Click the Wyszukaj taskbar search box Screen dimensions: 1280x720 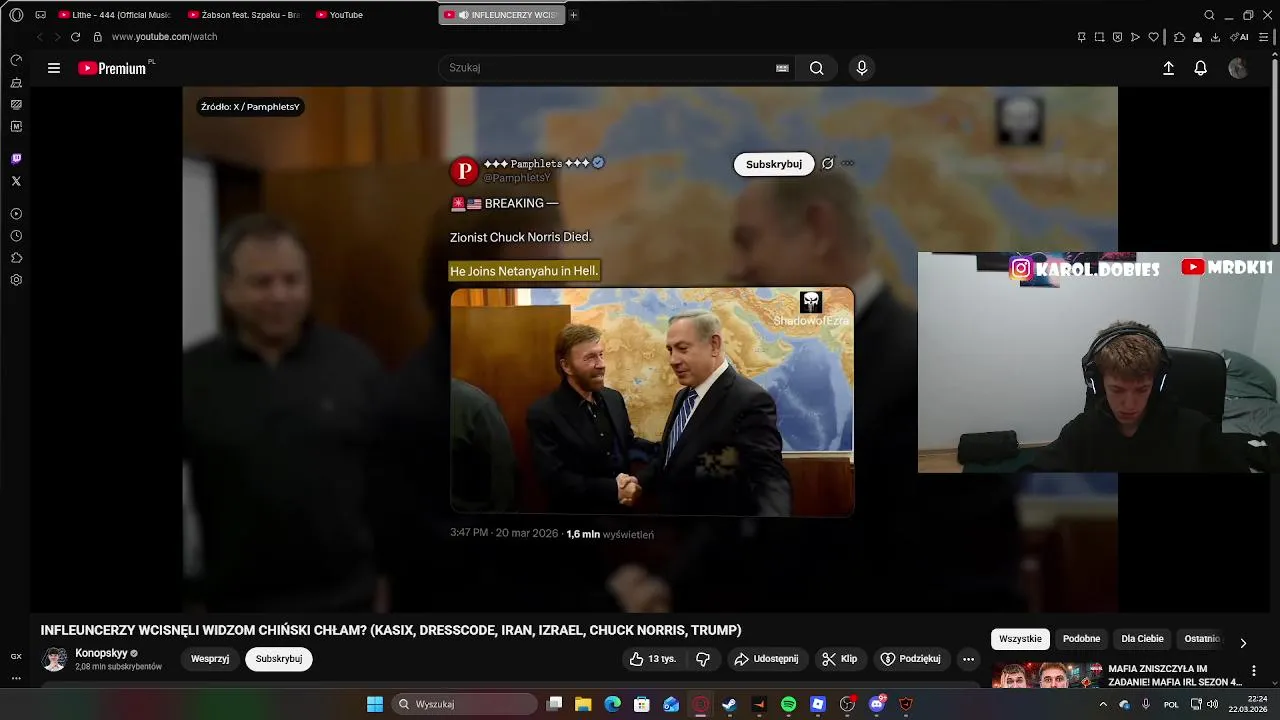(x=465, y=704)
